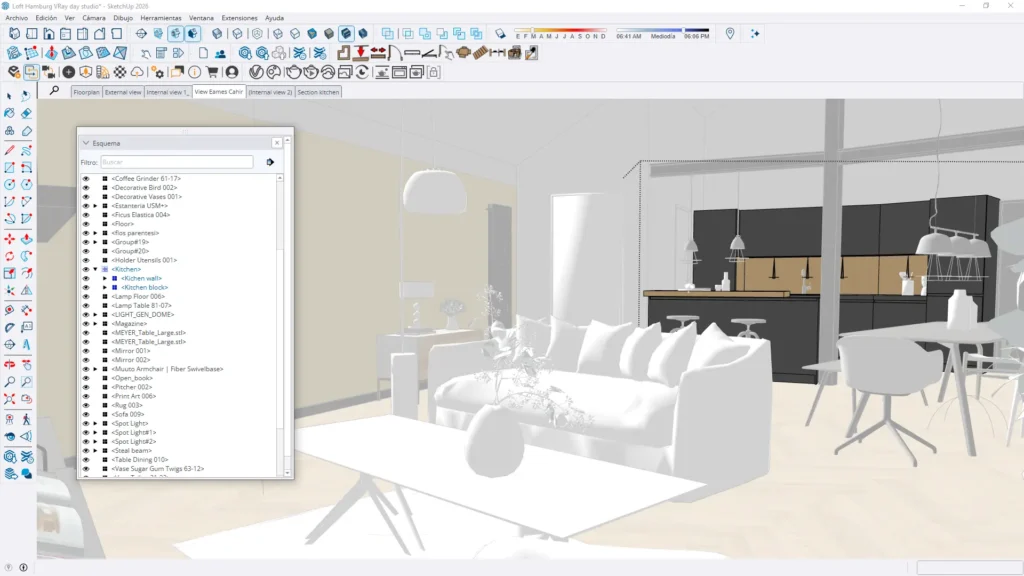Open the Herramientas menu

[x=161, y=18]
